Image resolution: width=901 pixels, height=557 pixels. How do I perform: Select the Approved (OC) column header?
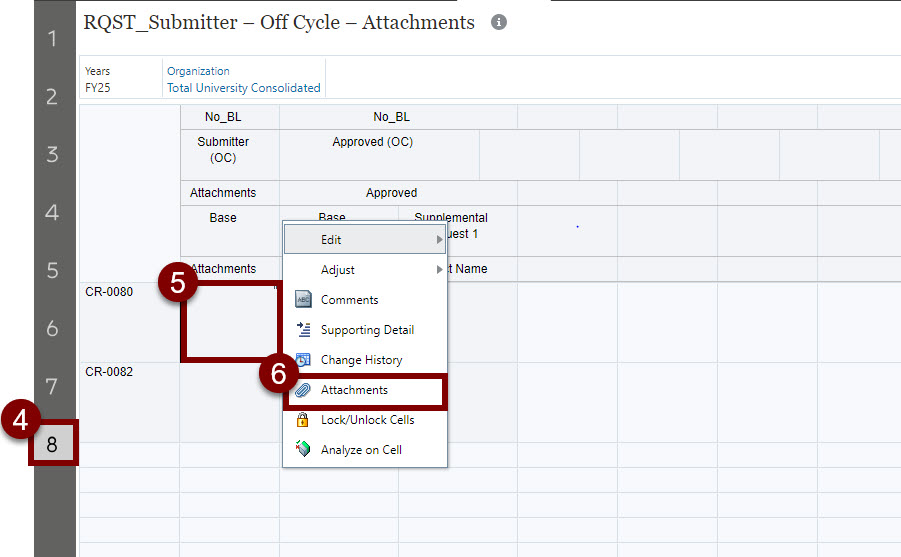point(372,142)
